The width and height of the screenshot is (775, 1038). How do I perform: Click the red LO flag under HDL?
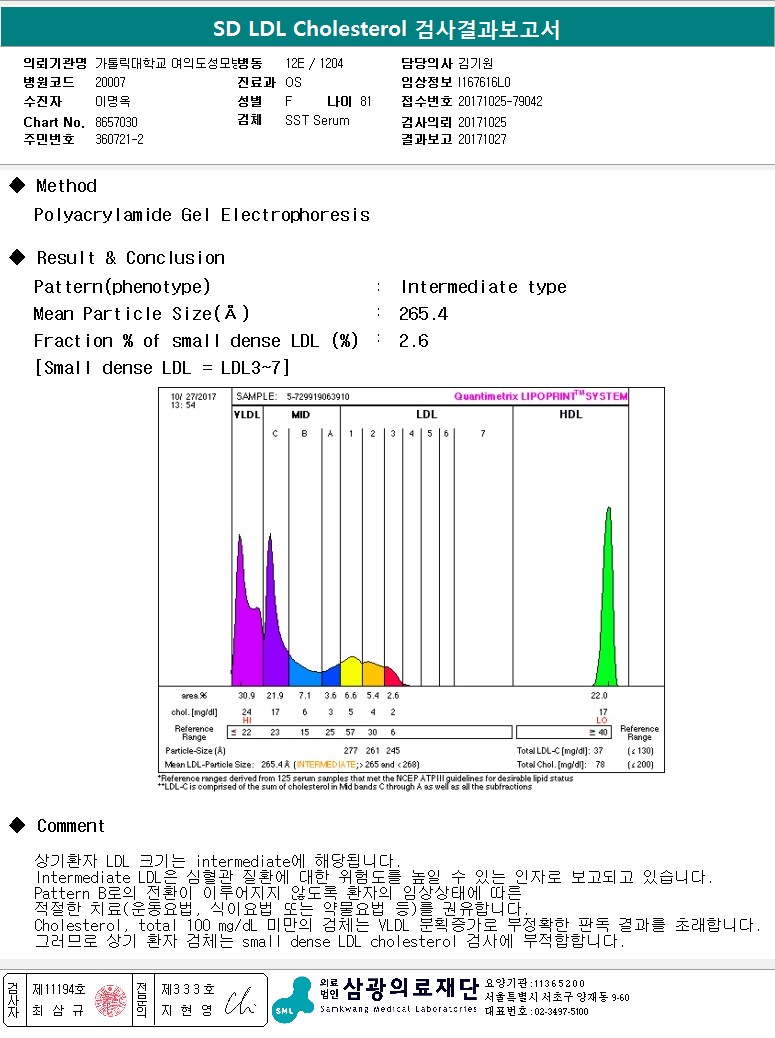[x=602, y=720]
